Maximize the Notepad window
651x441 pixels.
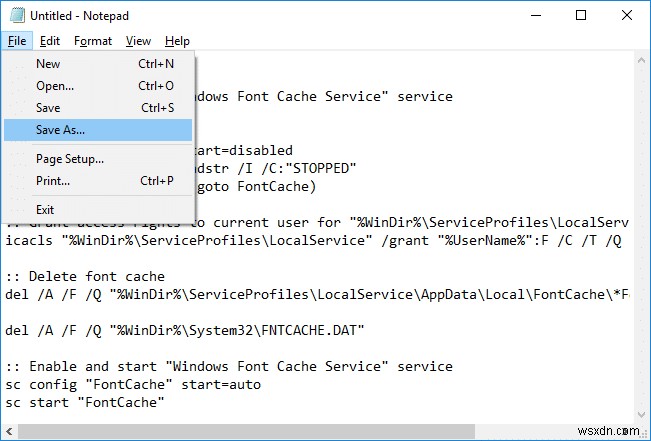click(x=579, y=16)
